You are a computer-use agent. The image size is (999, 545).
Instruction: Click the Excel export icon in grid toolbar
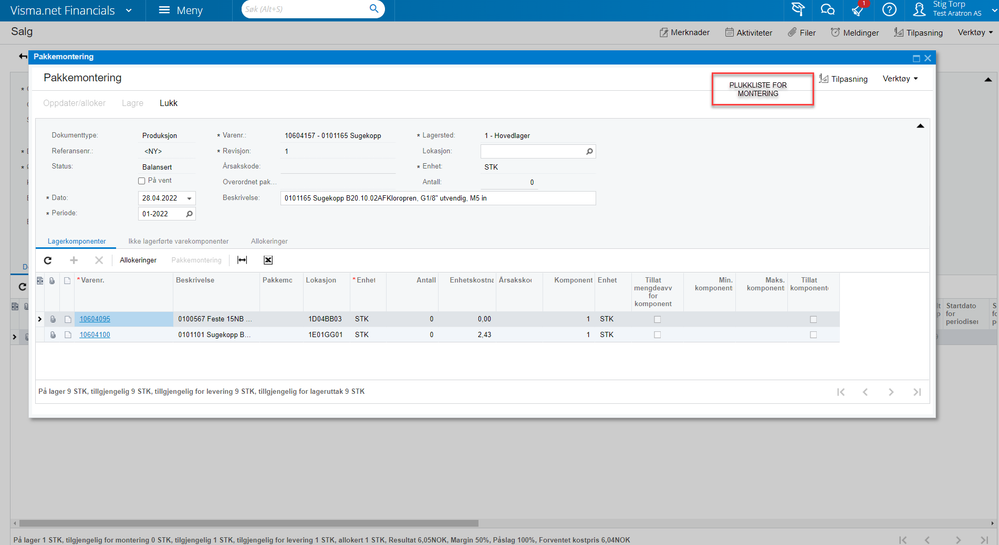268,260
